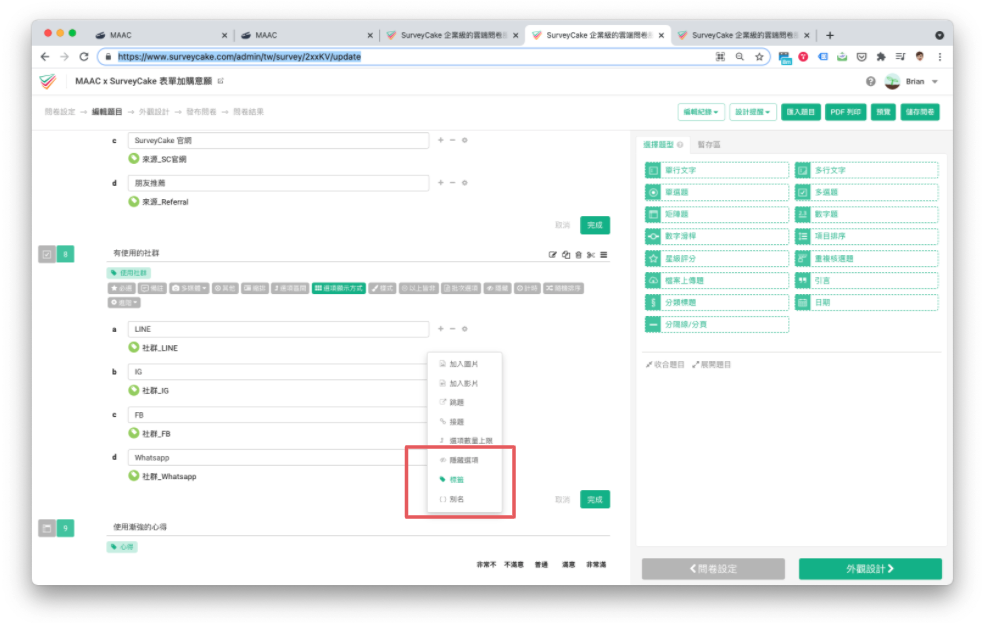Viewport: 982px width, 623px height.
Task: Add the 星級評分 question type
Action: point(716,258)
